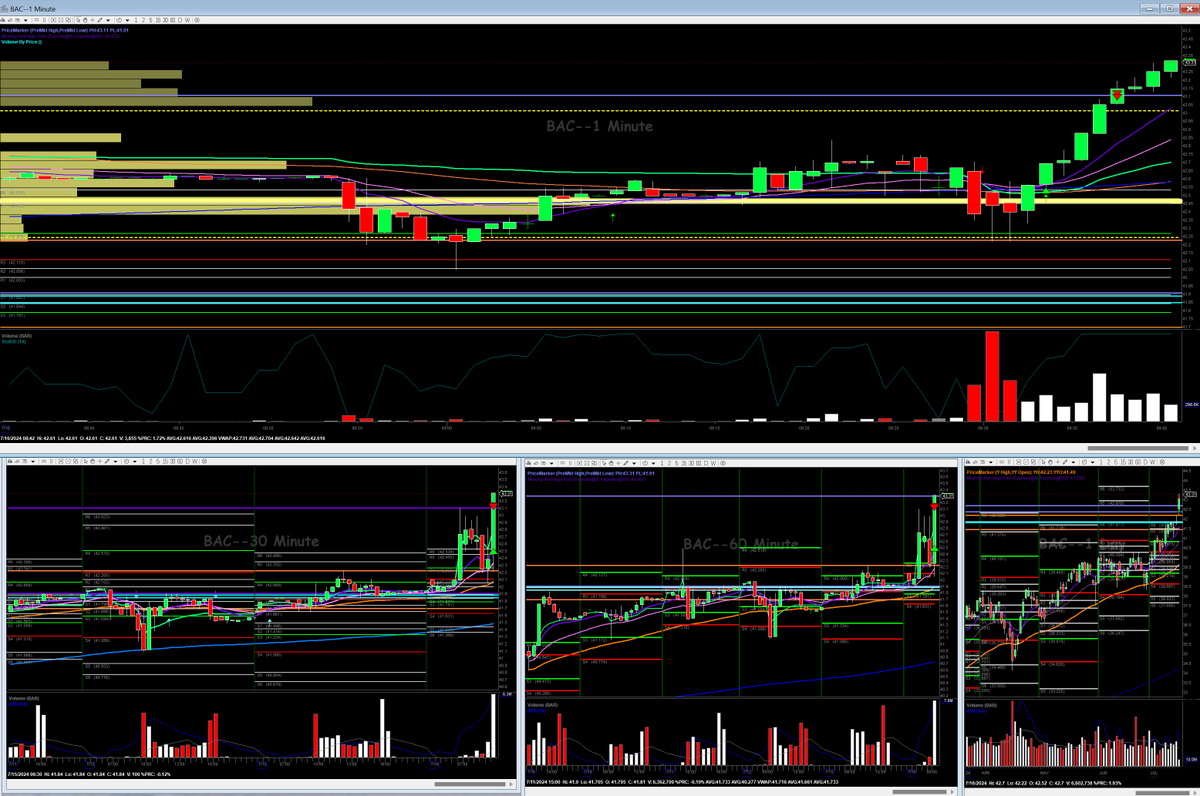Image resolution: width=1200 pixels, height=796 pixels.
Task: Select the hand pan tool in BAC 1 Minute toolbar
Action: (x=85, y=20)
